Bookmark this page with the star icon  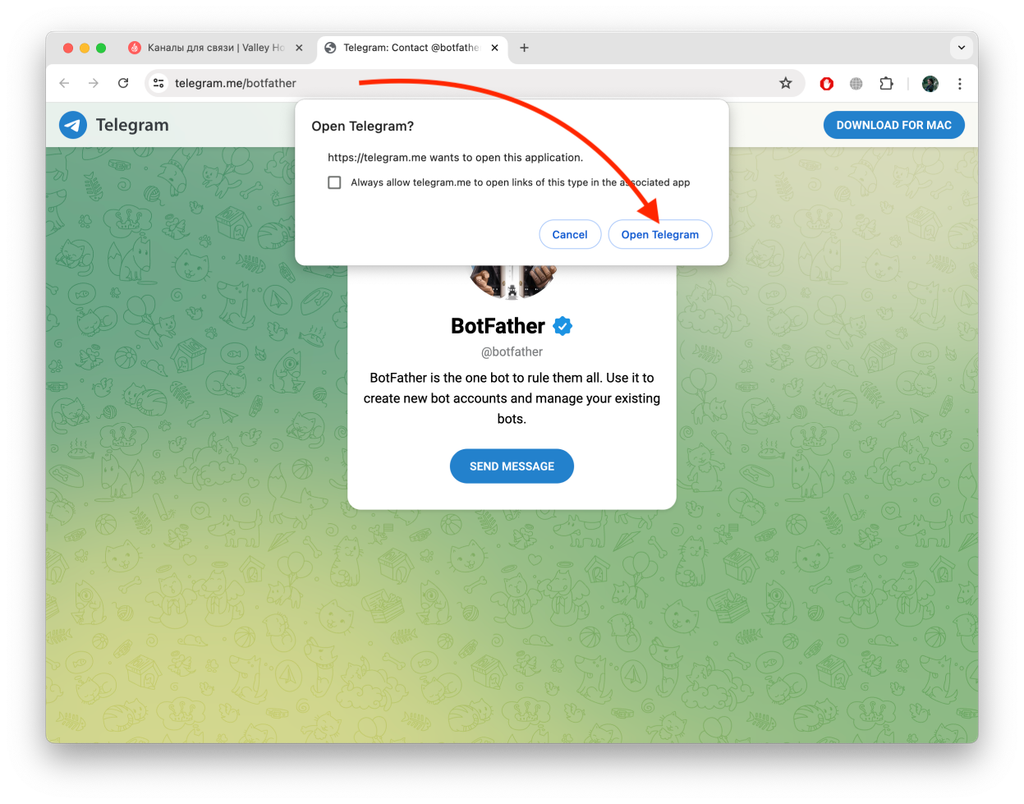[x=786, y=83]
